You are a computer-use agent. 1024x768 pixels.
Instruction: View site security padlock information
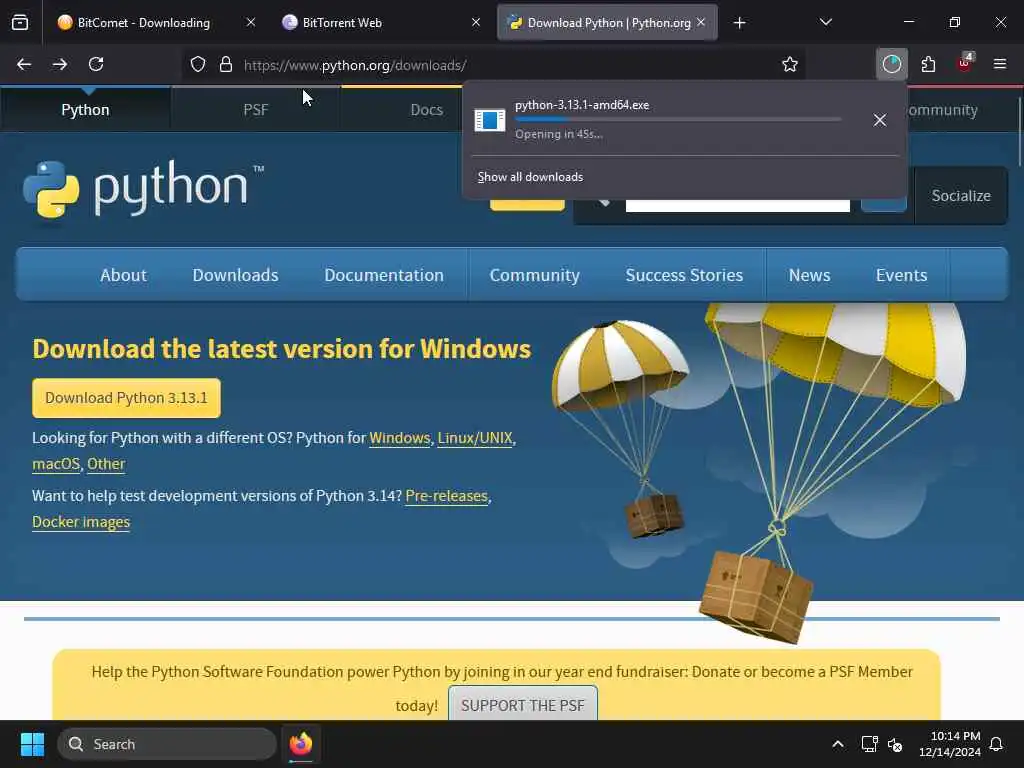pyautogui.click(x=226, y=65)
